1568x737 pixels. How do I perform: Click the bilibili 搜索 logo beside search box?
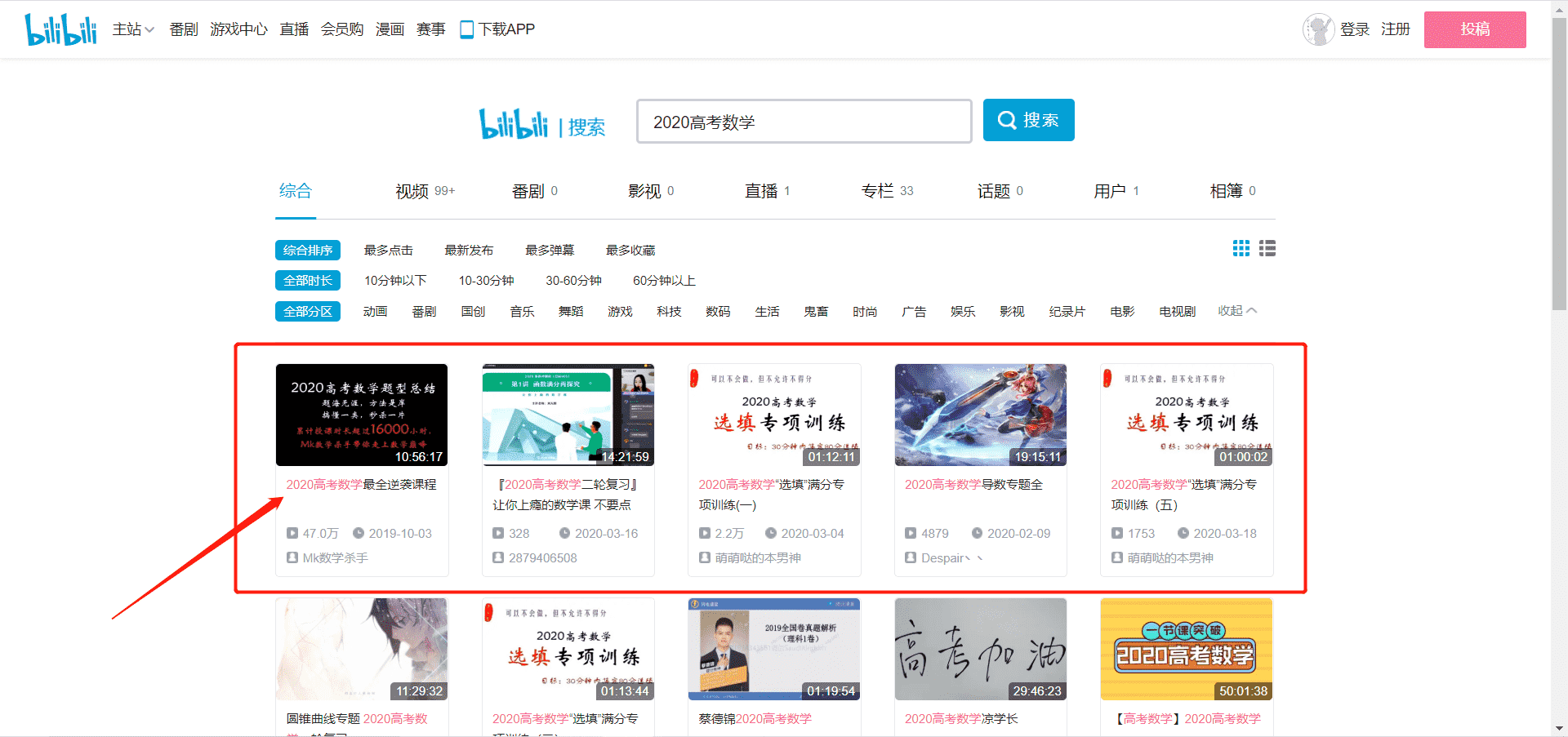click(542, 124)
